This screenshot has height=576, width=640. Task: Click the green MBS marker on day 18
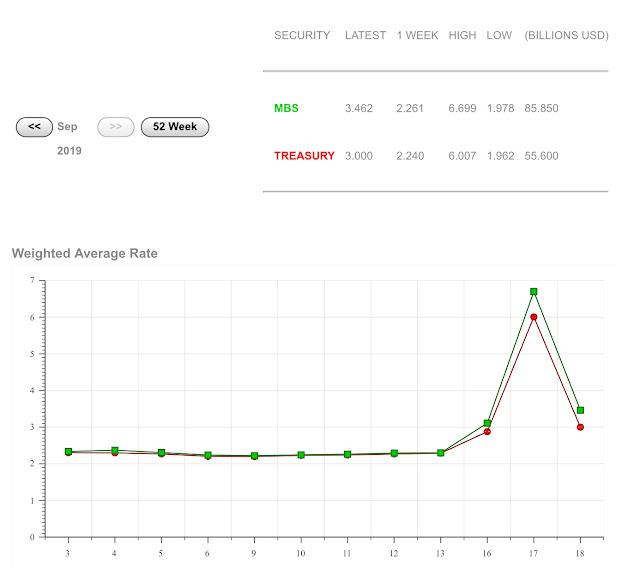(x=580, y=410)
